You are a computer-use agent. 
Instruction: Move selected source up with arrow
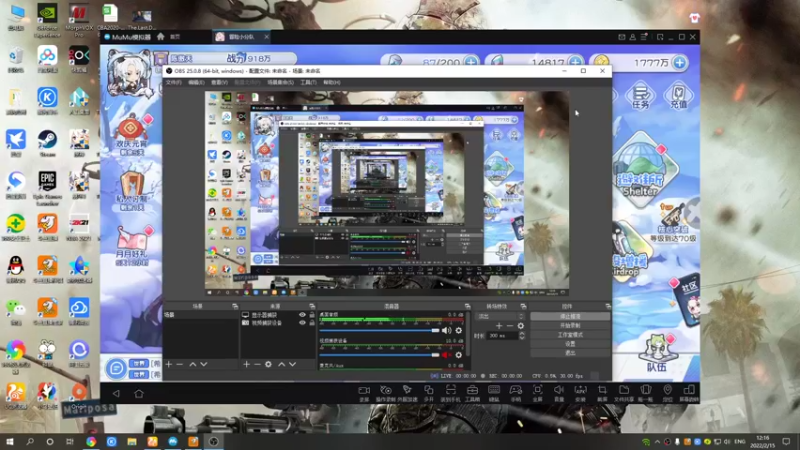click(281, 364)
